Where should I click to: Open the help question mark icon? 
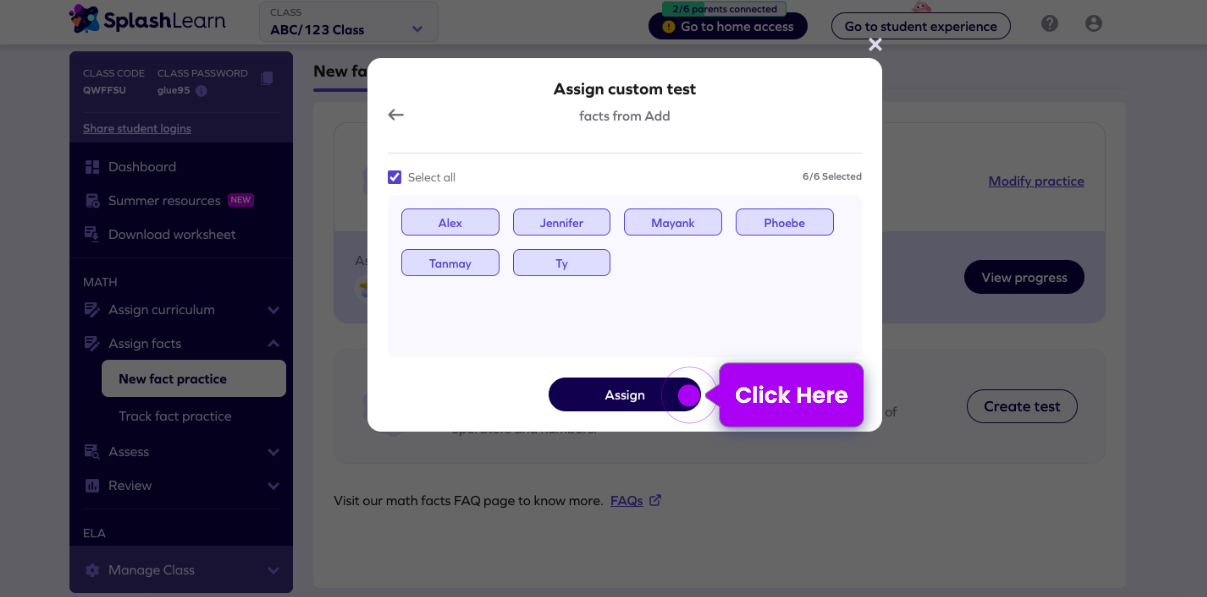tap(1049, 23)
